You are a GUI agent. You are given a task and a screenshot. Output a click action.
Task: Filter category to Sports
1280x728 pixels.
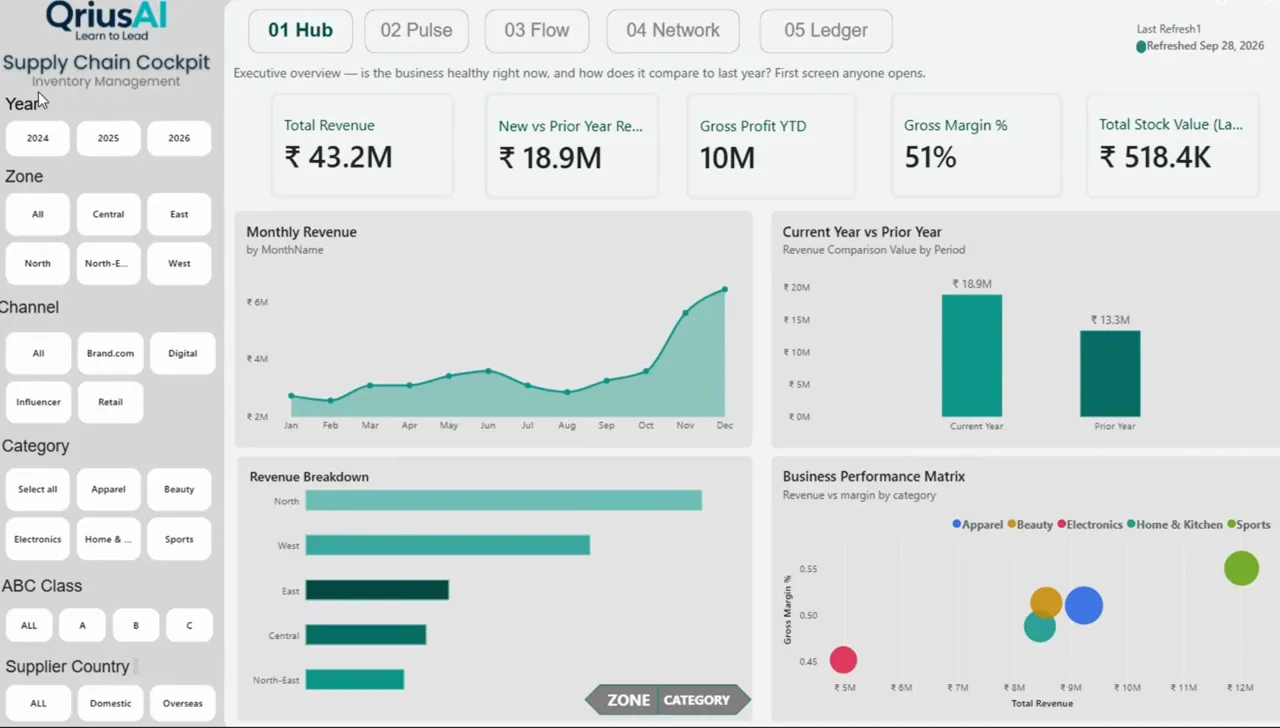coord(179,539)
